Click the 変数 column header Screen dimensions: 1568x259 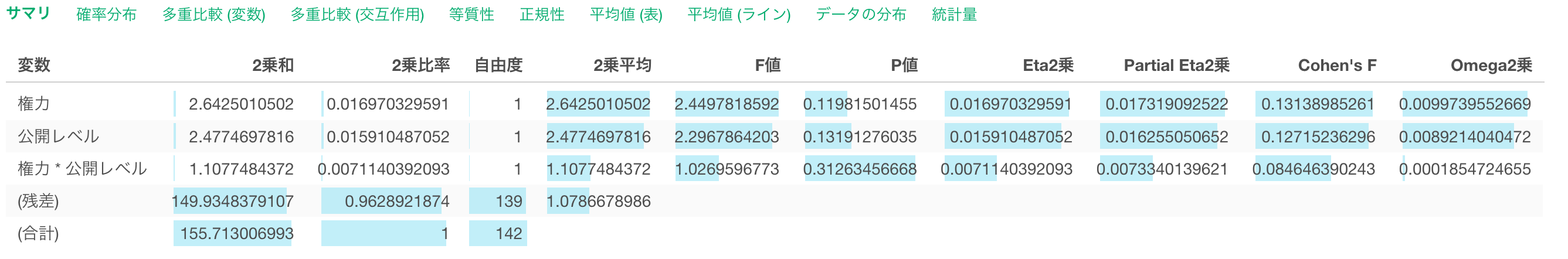34,65
